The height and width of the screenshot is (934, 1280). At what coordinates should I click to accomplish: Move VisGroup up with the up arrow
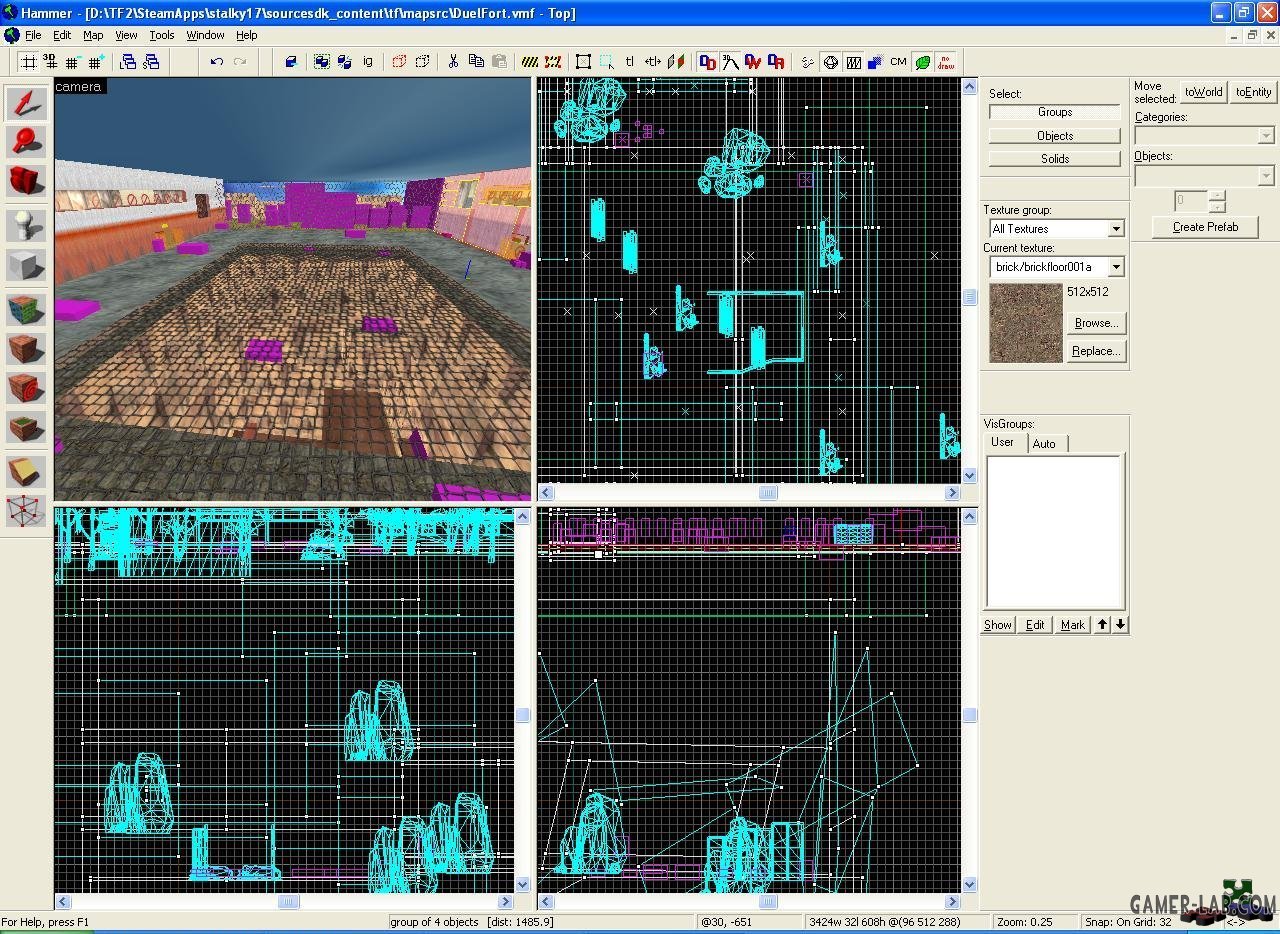(x=1102, y=625)
